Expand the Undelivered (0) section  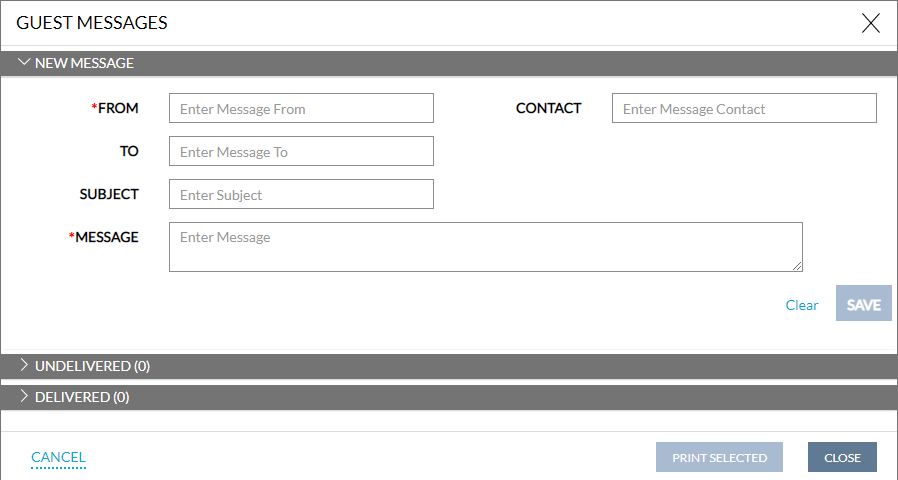coord(92,366)
